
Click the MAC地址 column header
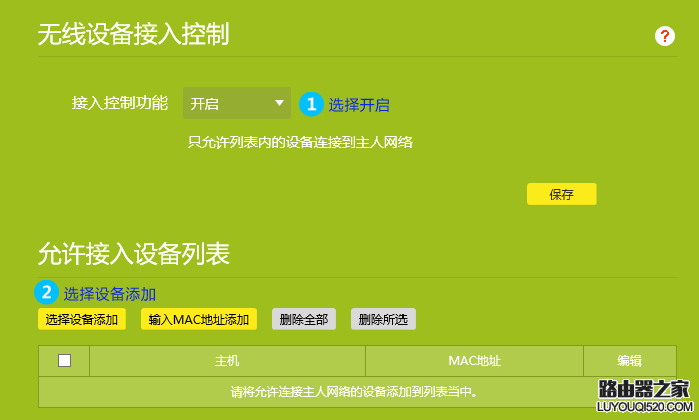click(x=474, y=361)
